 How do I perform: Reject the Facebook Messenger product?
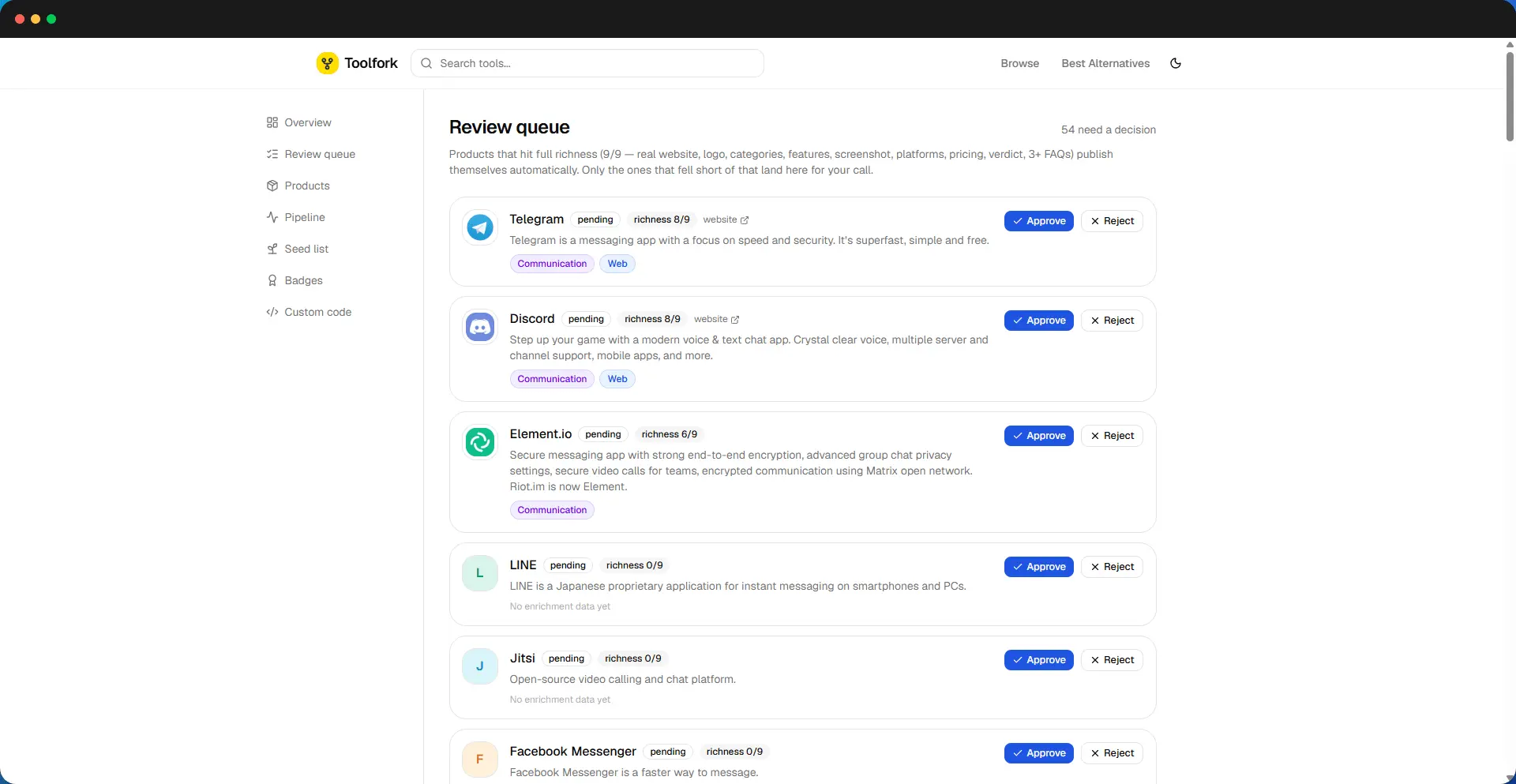(1112, 753)
